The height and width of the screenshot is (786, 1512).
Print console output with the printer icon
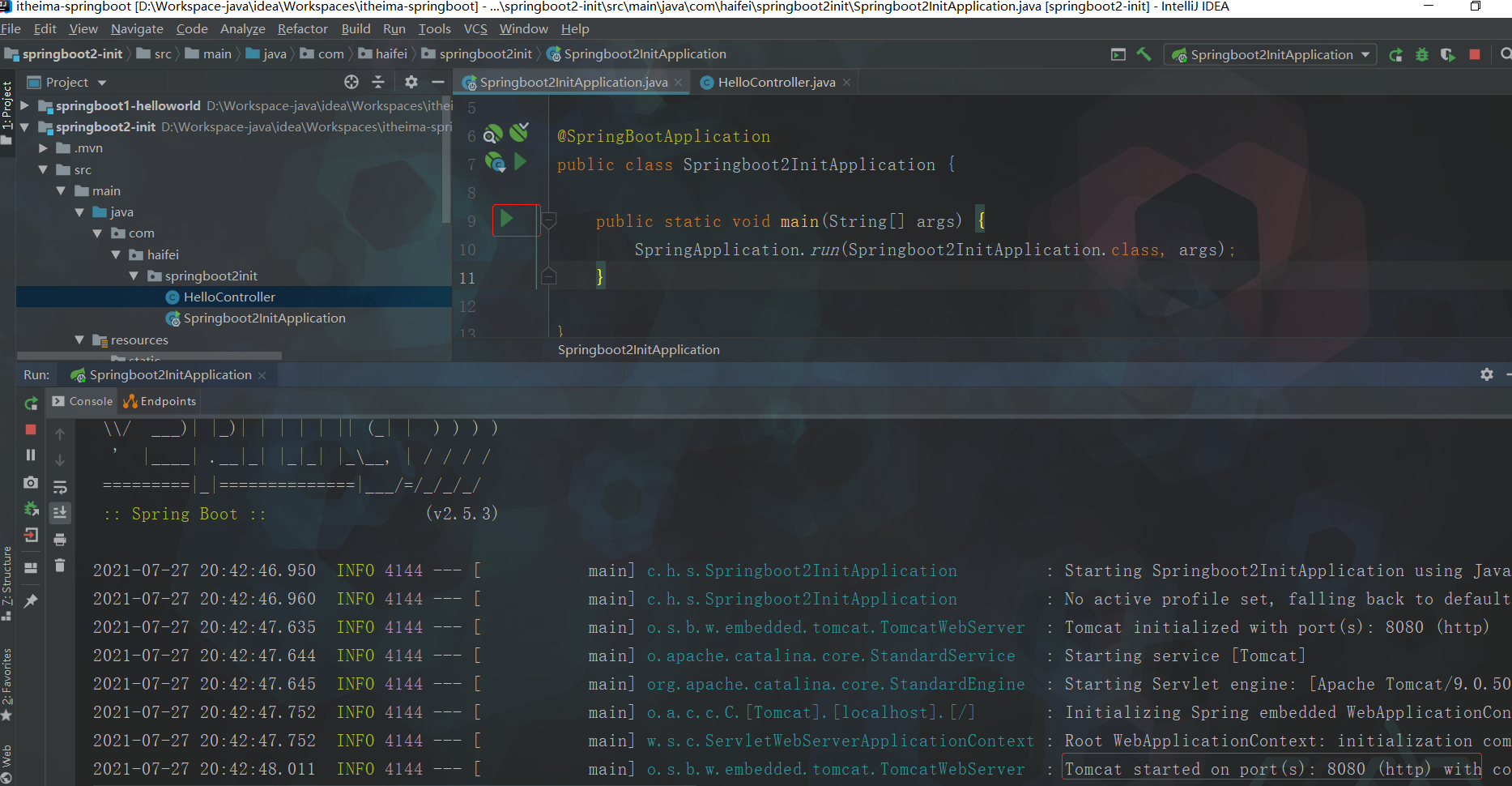click(60, 540)
